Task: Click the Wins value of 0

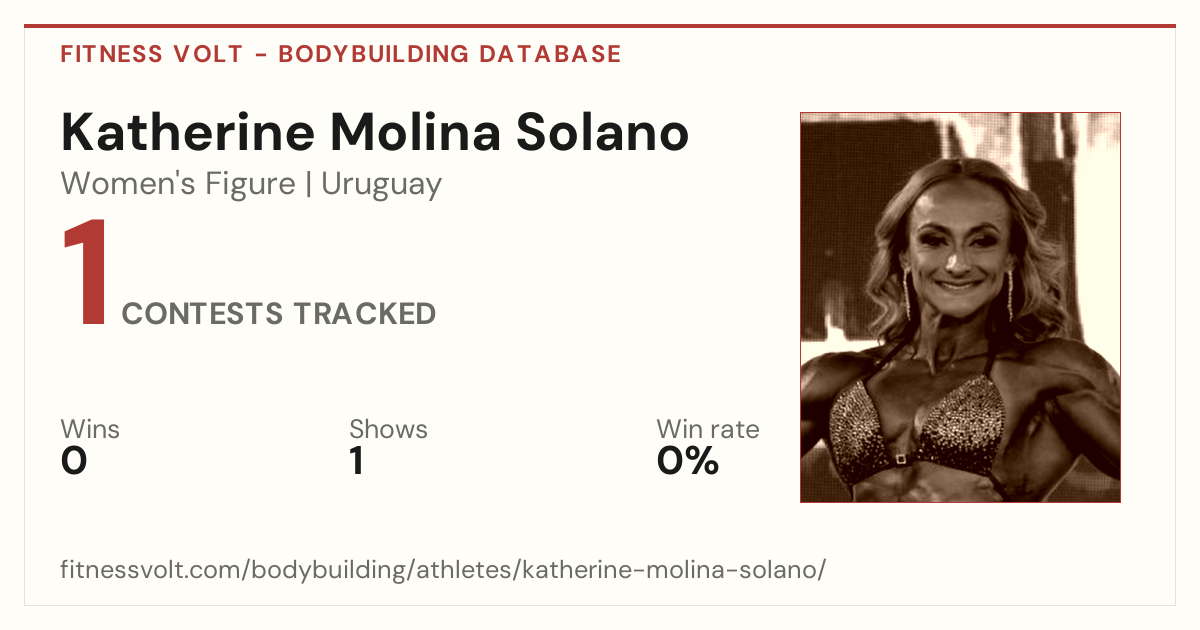Action: (x=74, y=461)
